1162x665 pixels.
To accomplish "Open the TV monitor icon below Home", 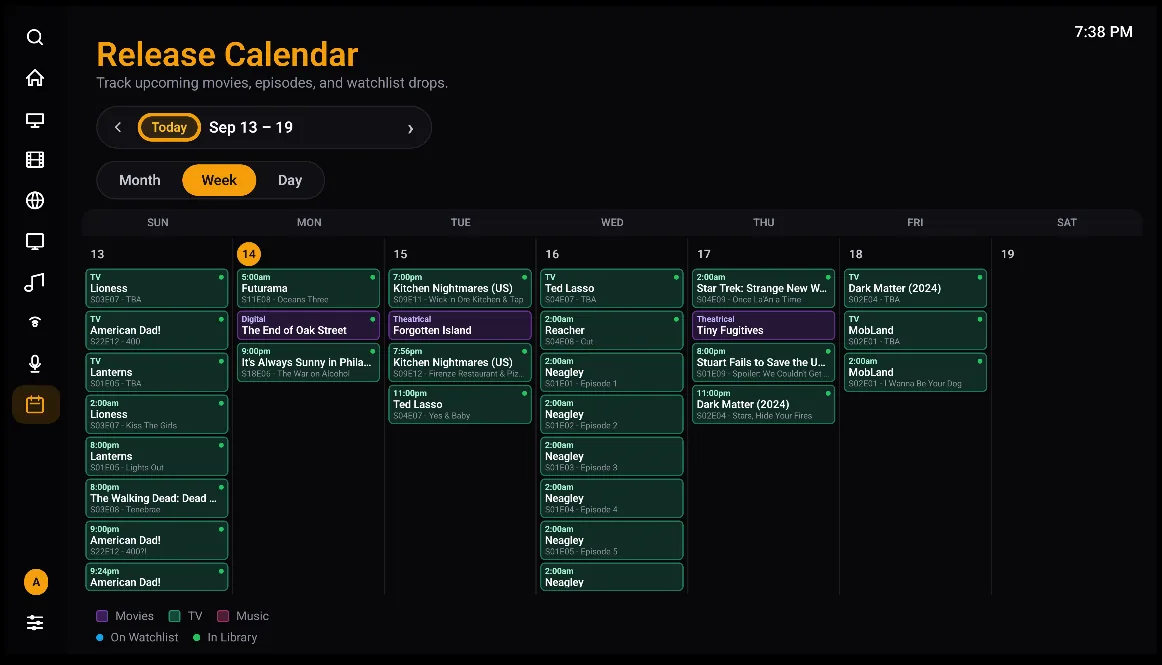I will click(x=35, y=120).
